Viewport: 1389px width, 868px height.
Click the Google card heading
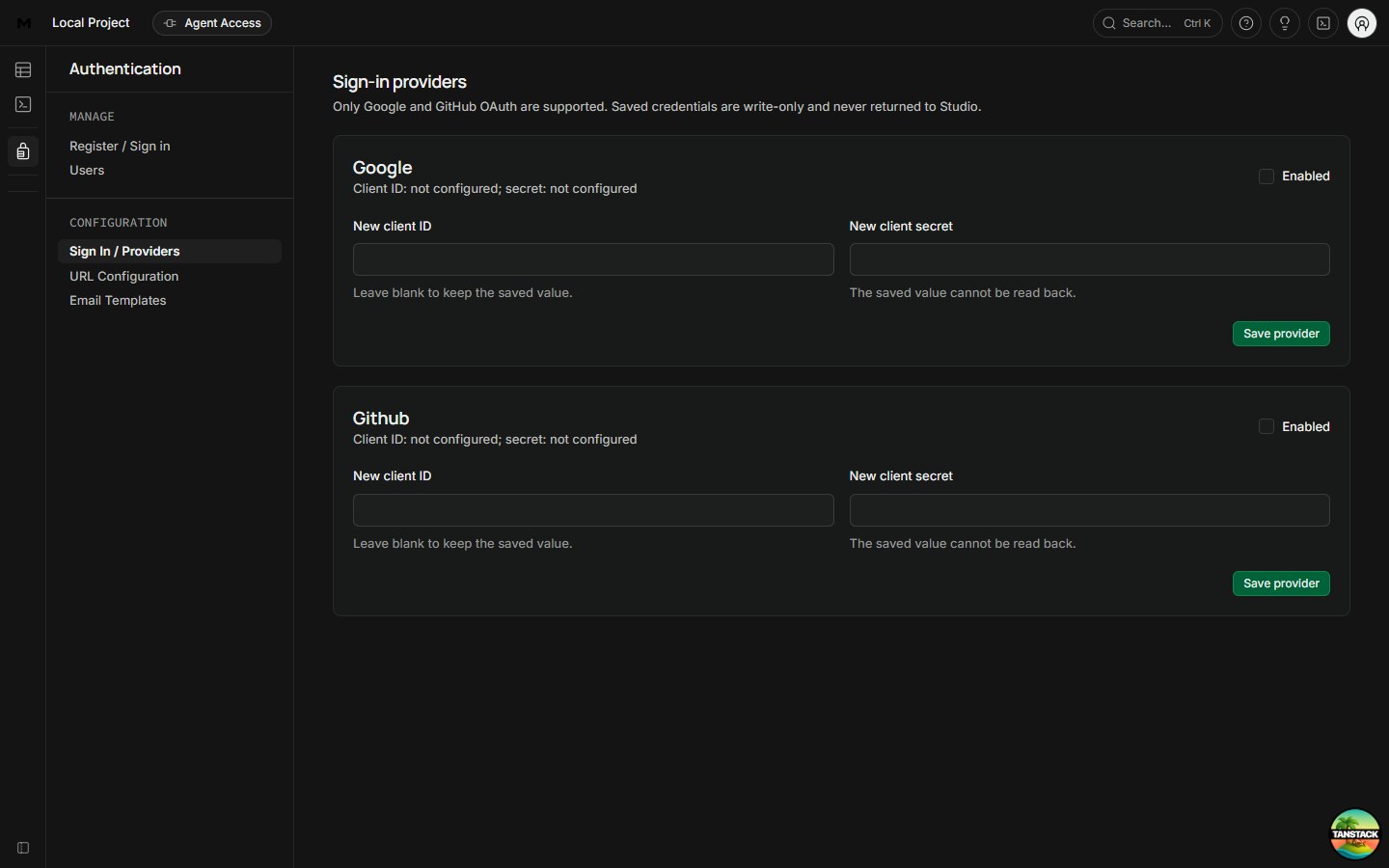tap(382, 168)
